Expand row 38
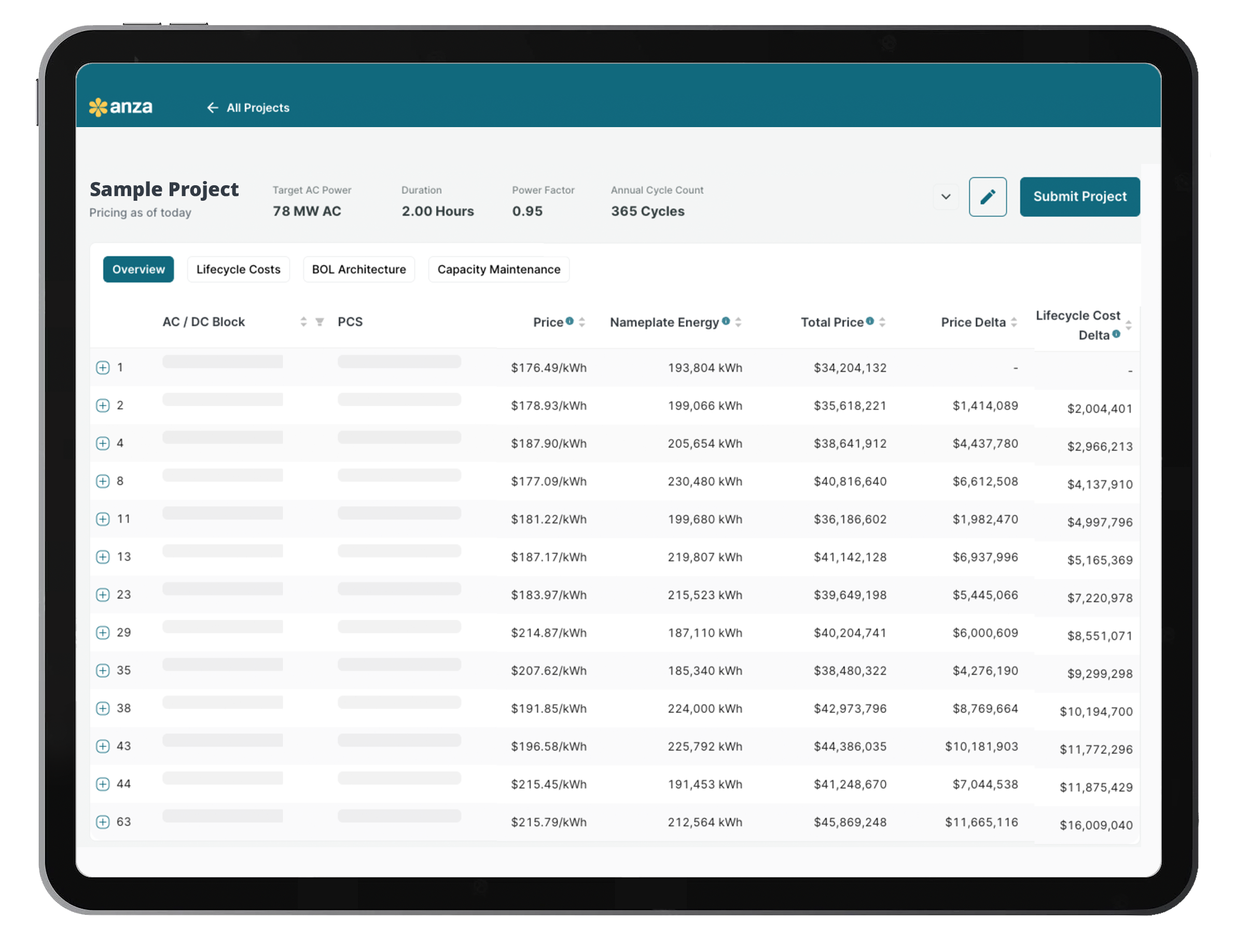Image resolution: width=1235 pixels, height=952 pixels. click(x=102, y=709)
